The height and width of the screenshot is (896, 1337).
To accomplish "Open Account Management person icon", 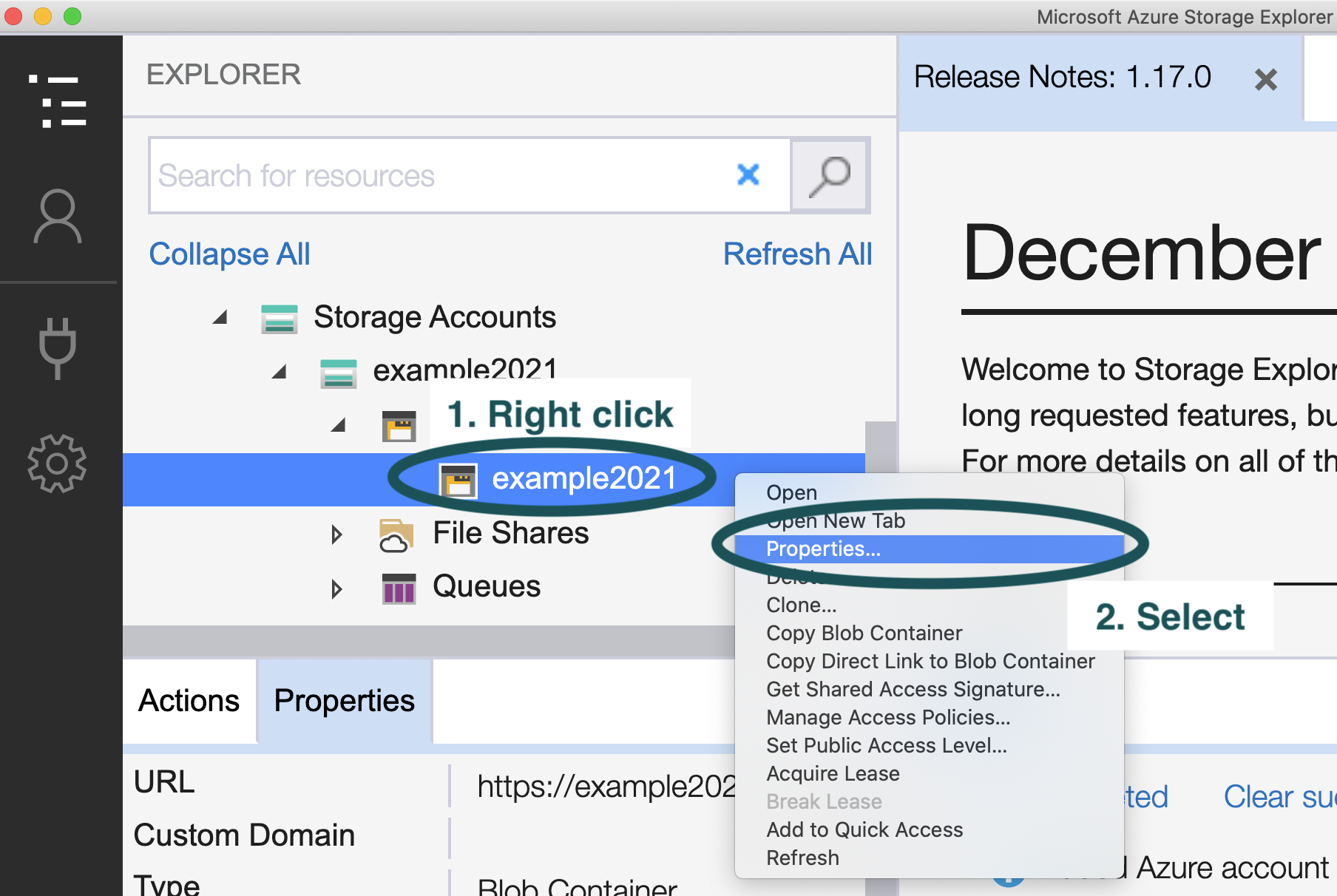I will pyautogui.click(x=58, y=217).
